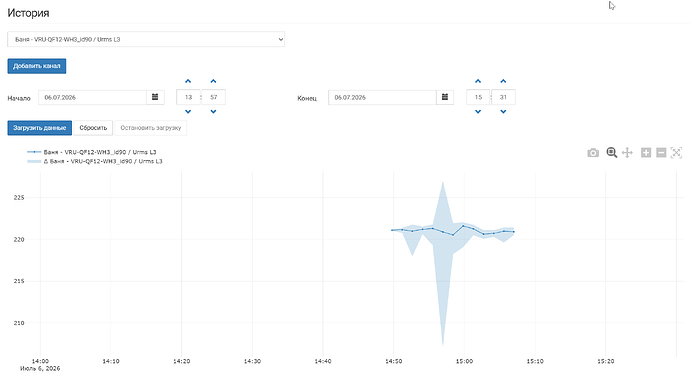The height and width of the screenshot is (378, 690).
Task: Increase end minutes with up chevron
Action: pos(503,81)
